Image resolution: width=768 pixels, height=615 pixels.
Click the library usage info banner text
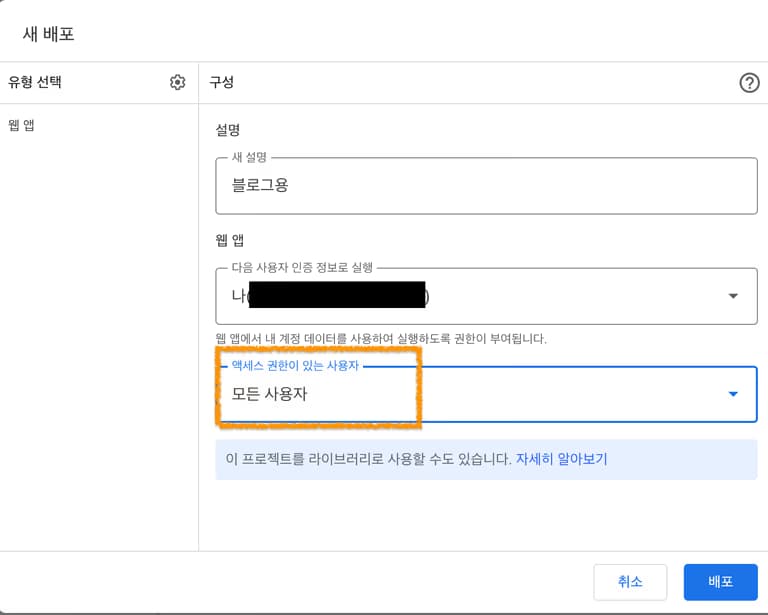click(x=368, y=460)
